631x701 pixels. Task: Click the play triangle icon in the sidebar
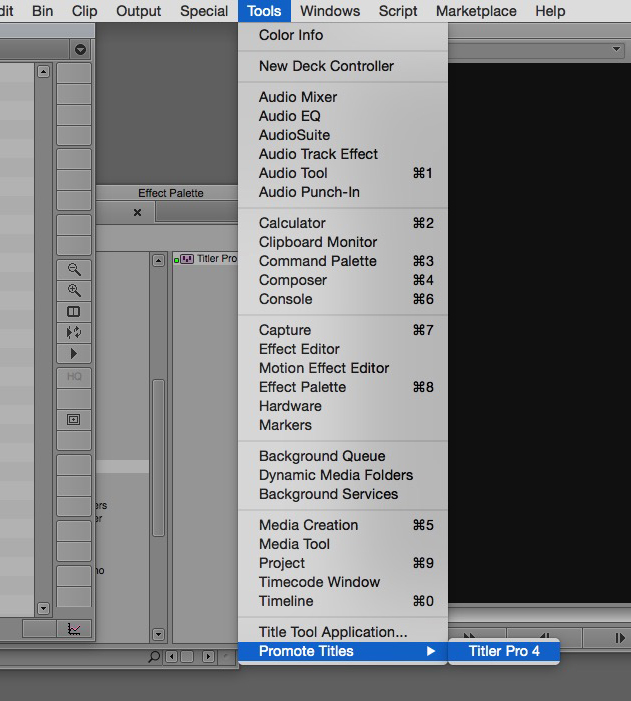coord(74,354)
